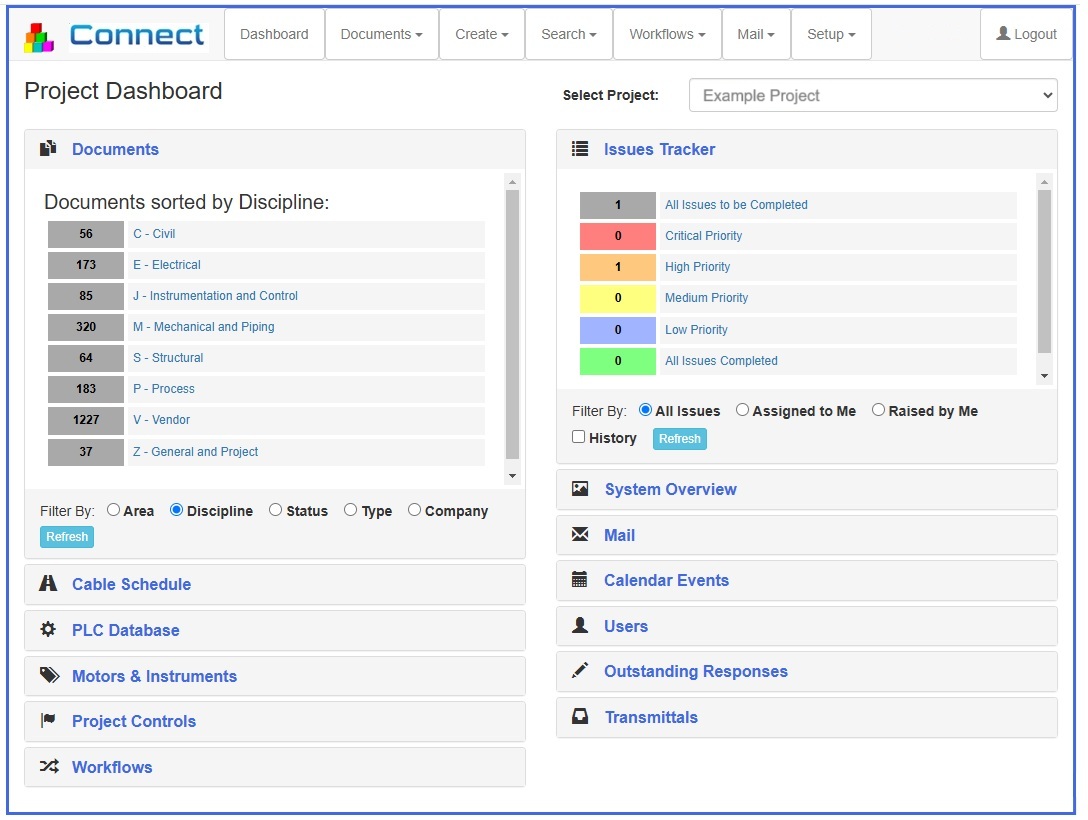Image resolution: width=1088 pixels, height=820 pixels.
Task: Click the Issues Tracker list icon
Action: point(580,148)
